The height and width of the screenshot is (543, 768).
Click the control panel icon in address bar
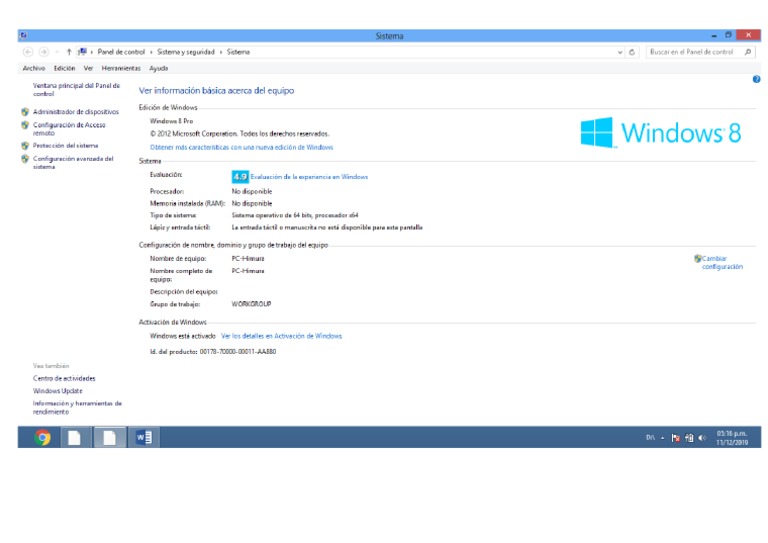(83, 51)
